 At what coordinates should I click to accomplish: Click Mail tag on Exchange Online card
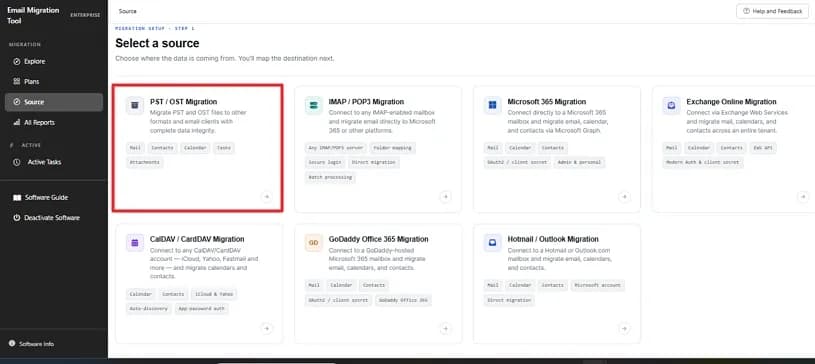click(672, 148)
